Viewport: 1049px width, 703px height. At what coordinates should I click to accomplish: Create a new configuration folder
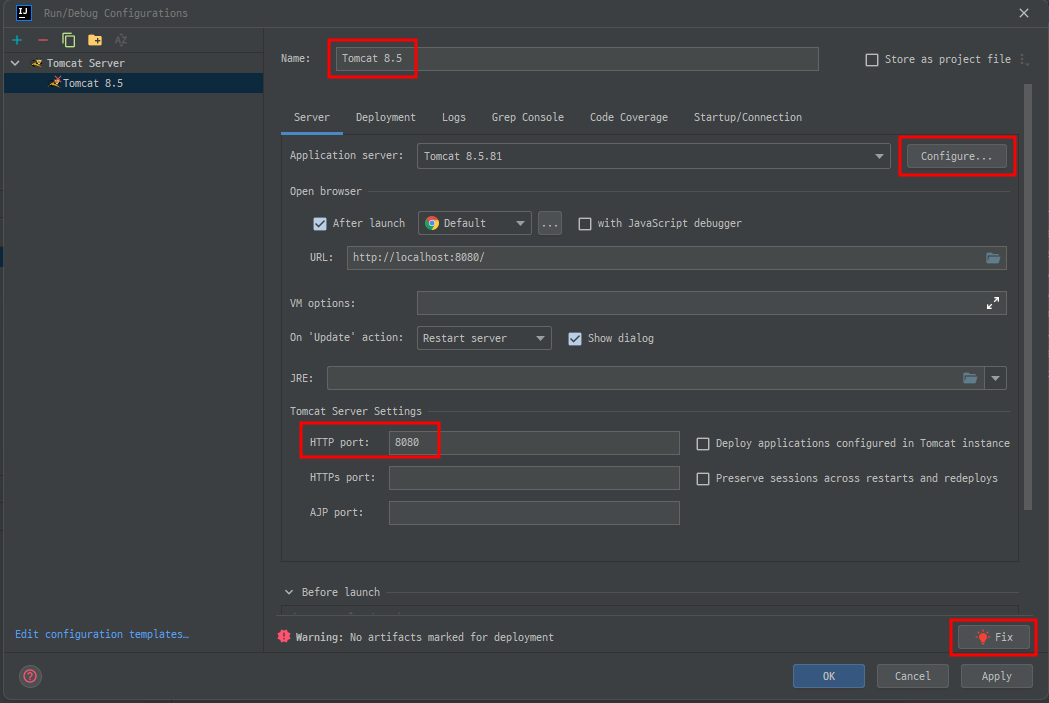95,40
